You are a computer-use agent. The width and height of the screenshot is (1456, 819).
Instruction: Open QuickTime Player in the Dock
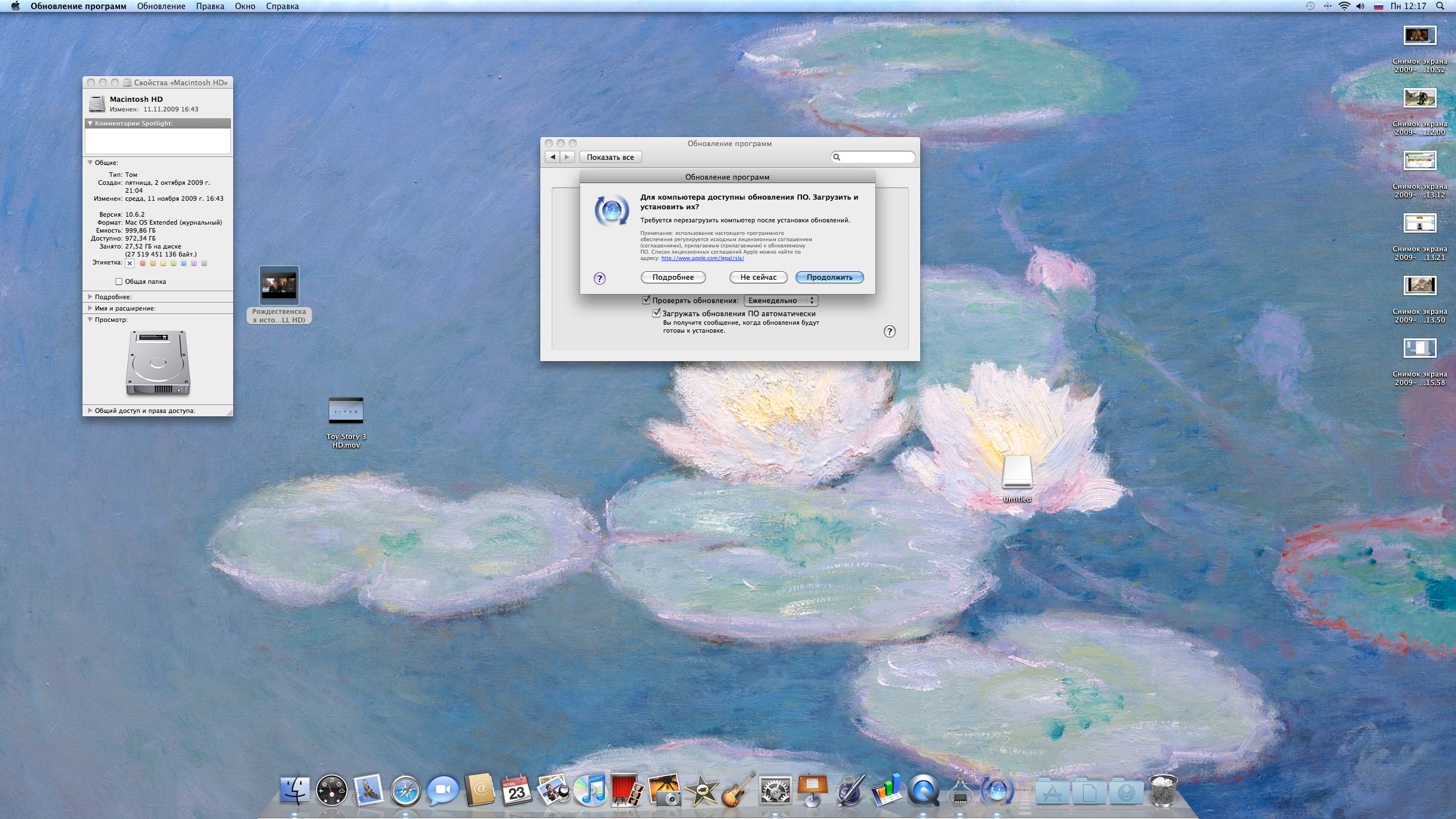(923, 791)
